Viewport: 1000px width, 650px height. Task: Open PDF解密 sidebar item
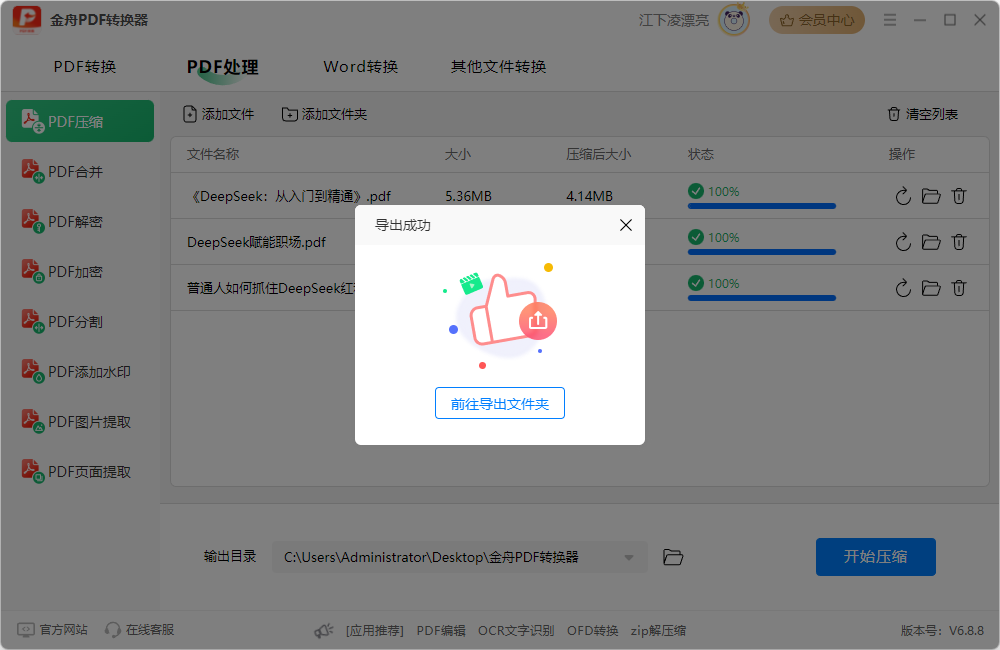point(80,221)
